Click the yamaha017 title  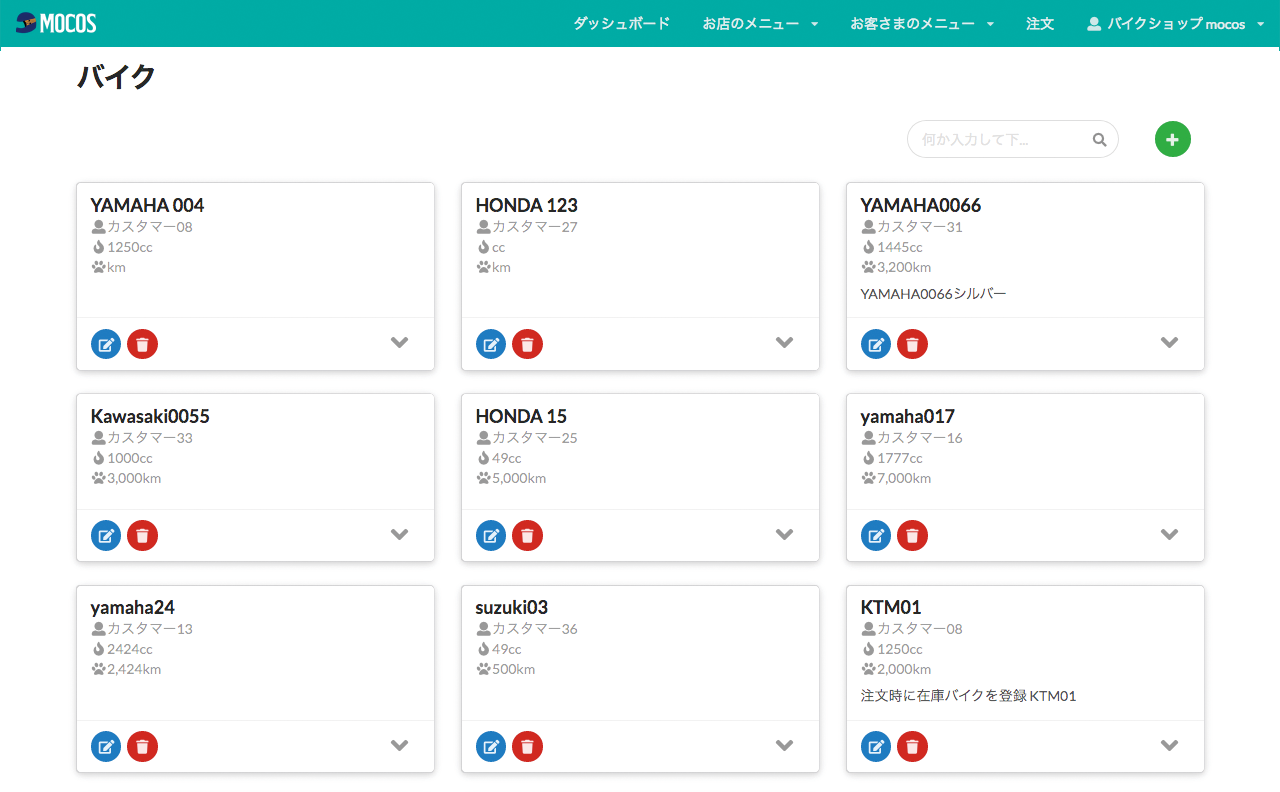click(908, 416)
